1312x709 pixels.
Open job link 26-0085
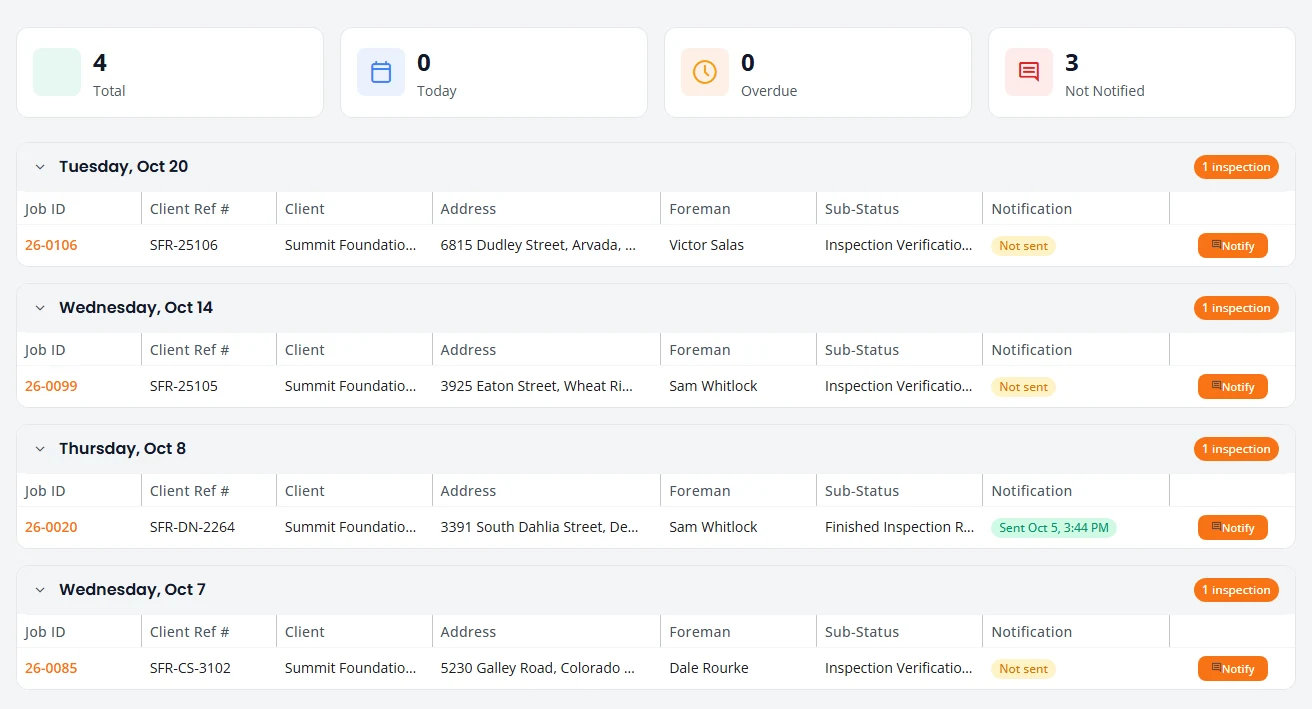pyautogui.click(x=51, y=668)
